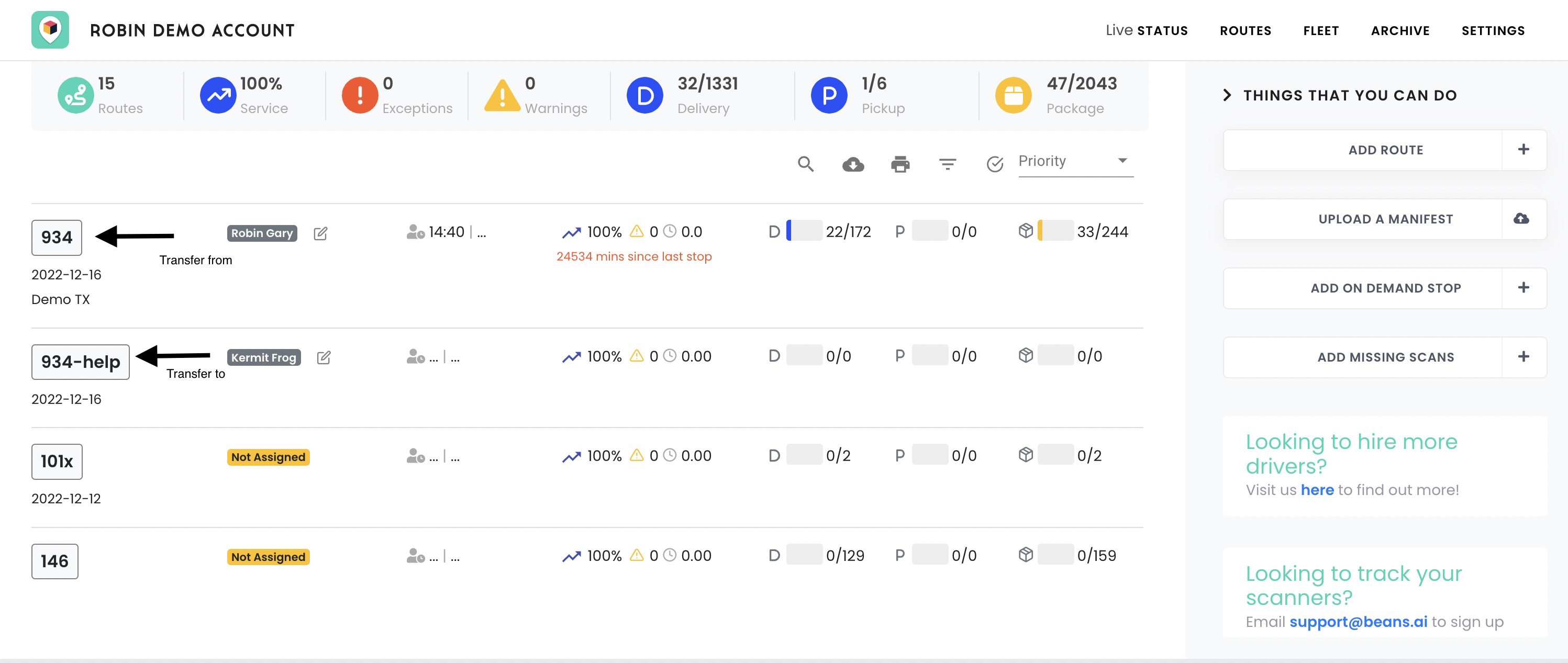Open the 934-help route box
Image resolution: width=1568 pixels, height=663 pixels.
coord(80,362)
